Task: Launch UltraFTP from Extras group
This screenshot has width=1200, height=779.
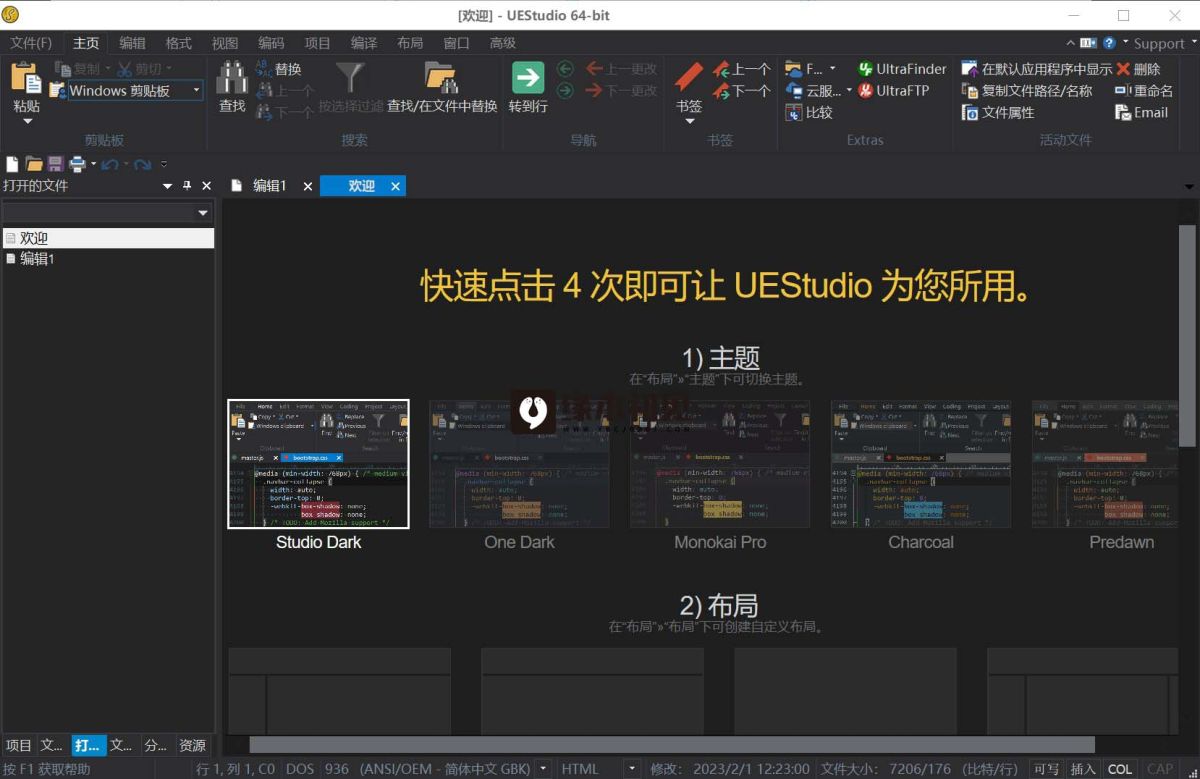Action: point(894,90)
